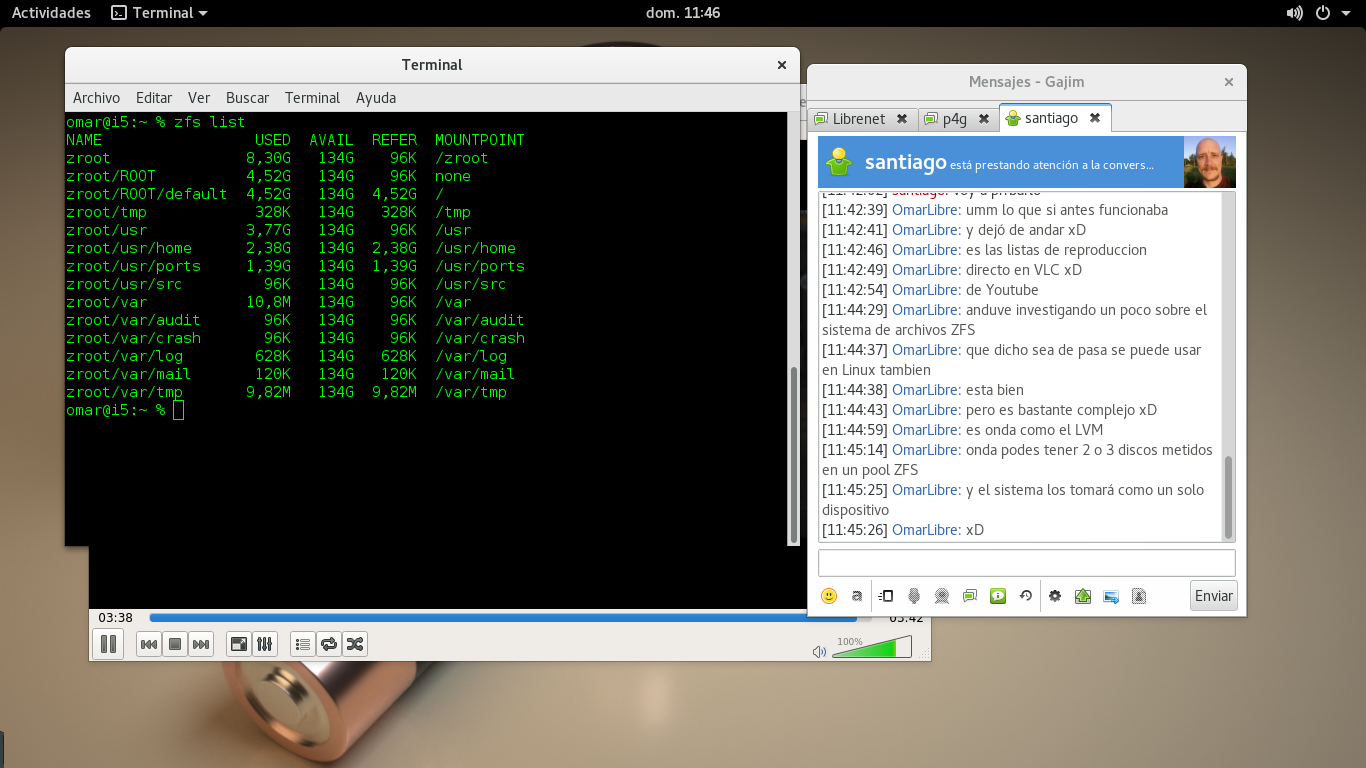Viewport: 1366px width, 768px height.
Task: Open the Editar menu in Terminal
Action: click(154, 98)
